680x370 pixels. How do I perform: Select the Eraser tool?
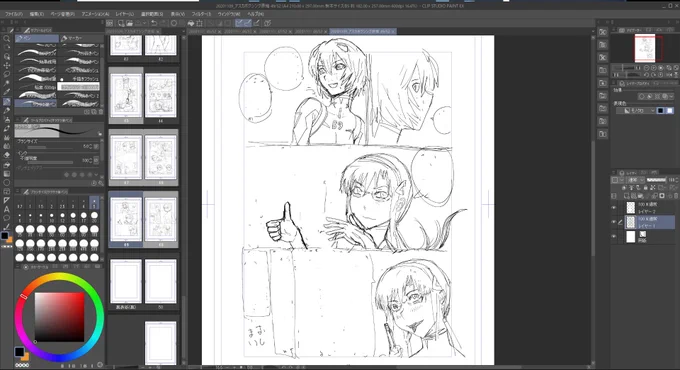tap(7, 155)
